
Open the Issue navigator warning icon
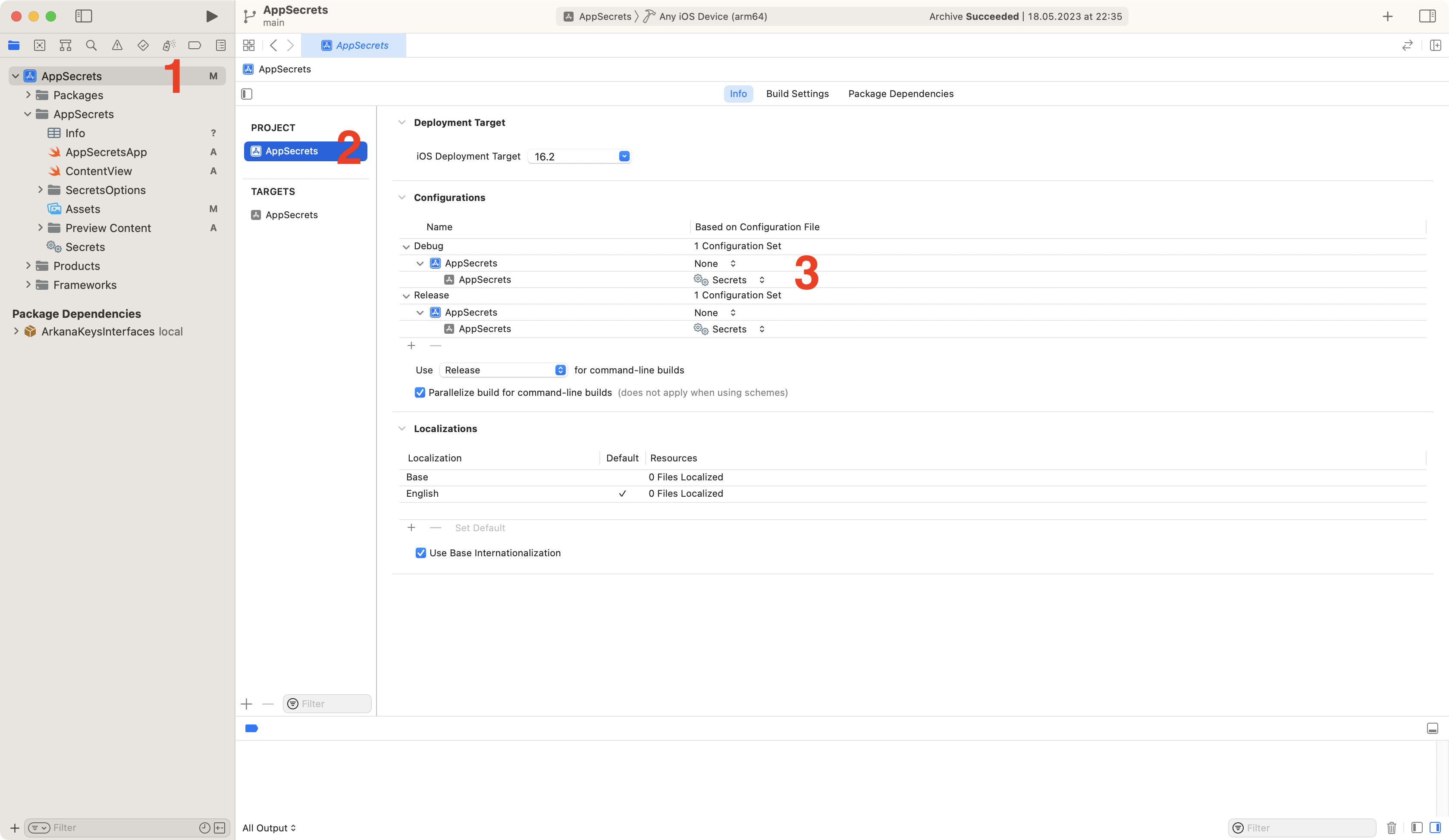click(x=117, y=45)
